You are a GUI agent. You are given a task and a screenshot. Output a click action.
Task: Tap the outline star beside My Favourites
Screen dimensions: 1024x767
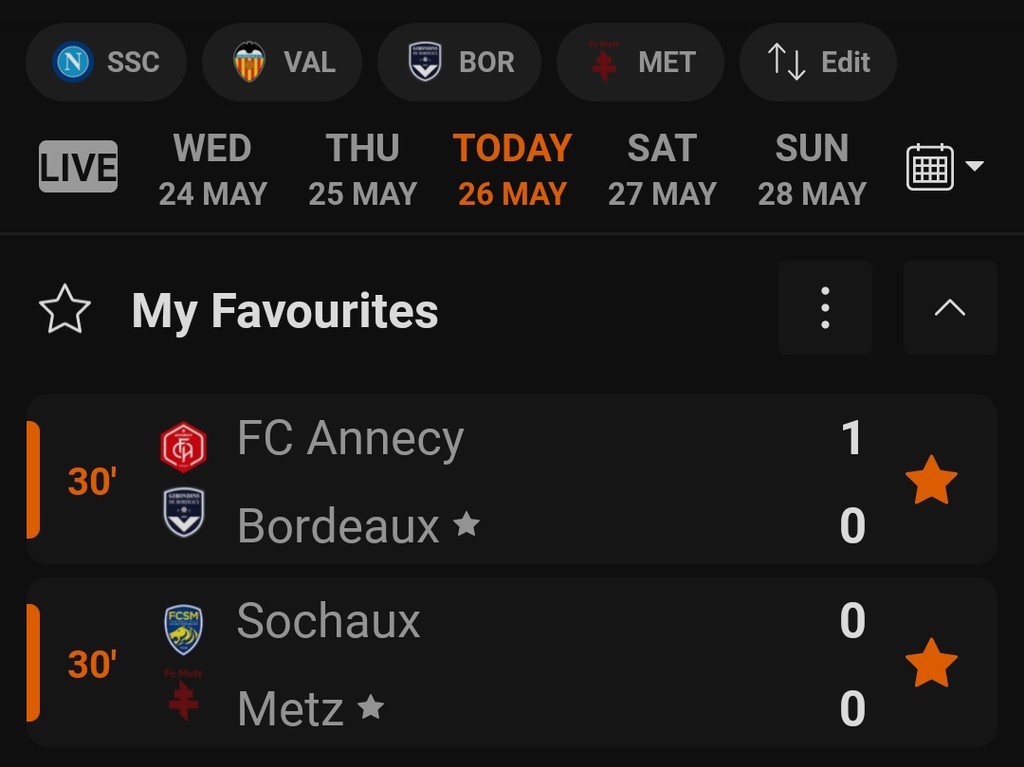pos(65,310)
